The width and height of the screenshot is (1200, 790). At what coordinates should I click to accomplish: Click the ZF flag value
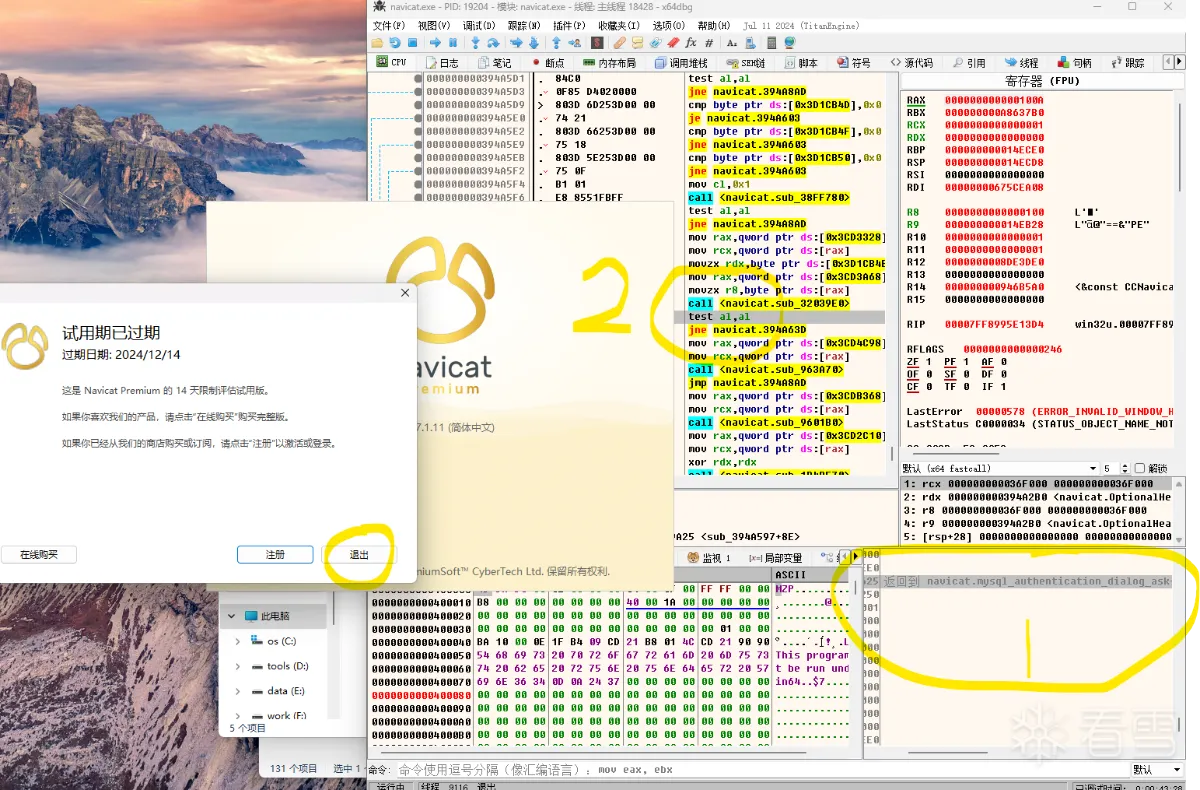[929, 362]
